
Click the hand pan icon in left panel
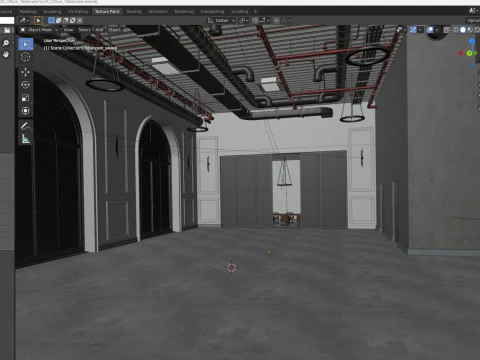point(6,54)
